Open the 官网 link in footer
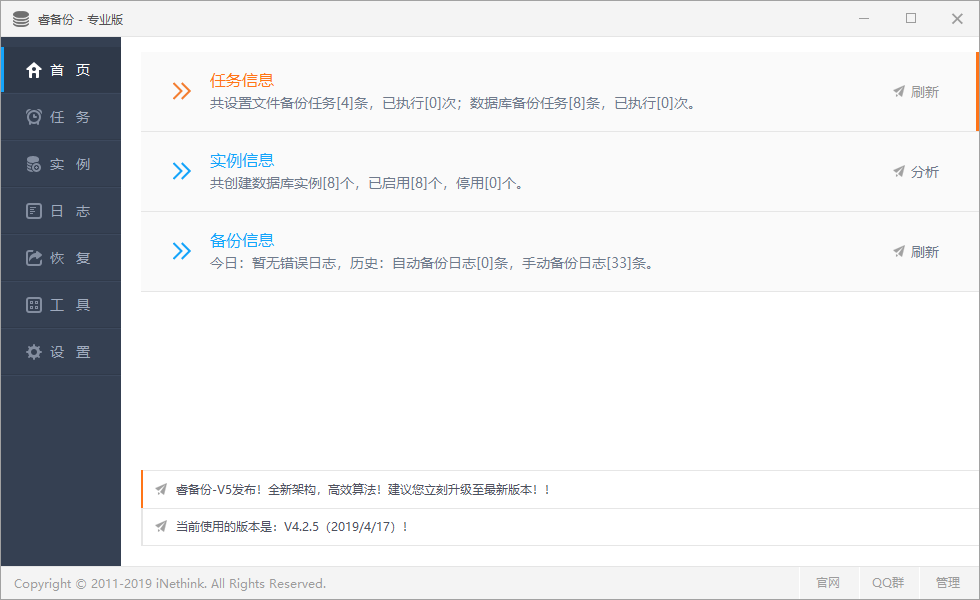The height and width of the screenshot is (600, 980). tap(828, 583)
